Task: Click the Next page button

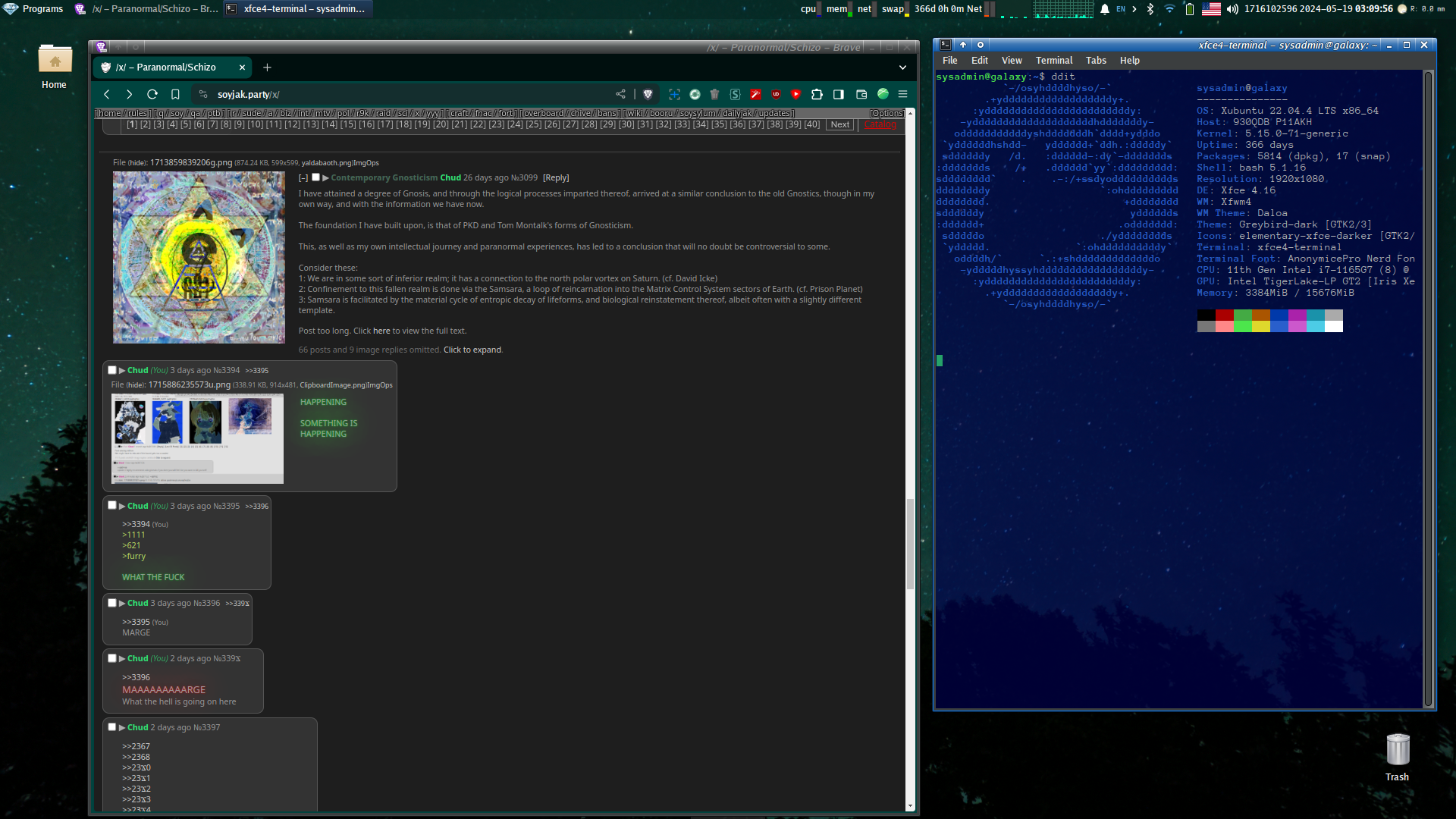Action: (x=839, y=124)
